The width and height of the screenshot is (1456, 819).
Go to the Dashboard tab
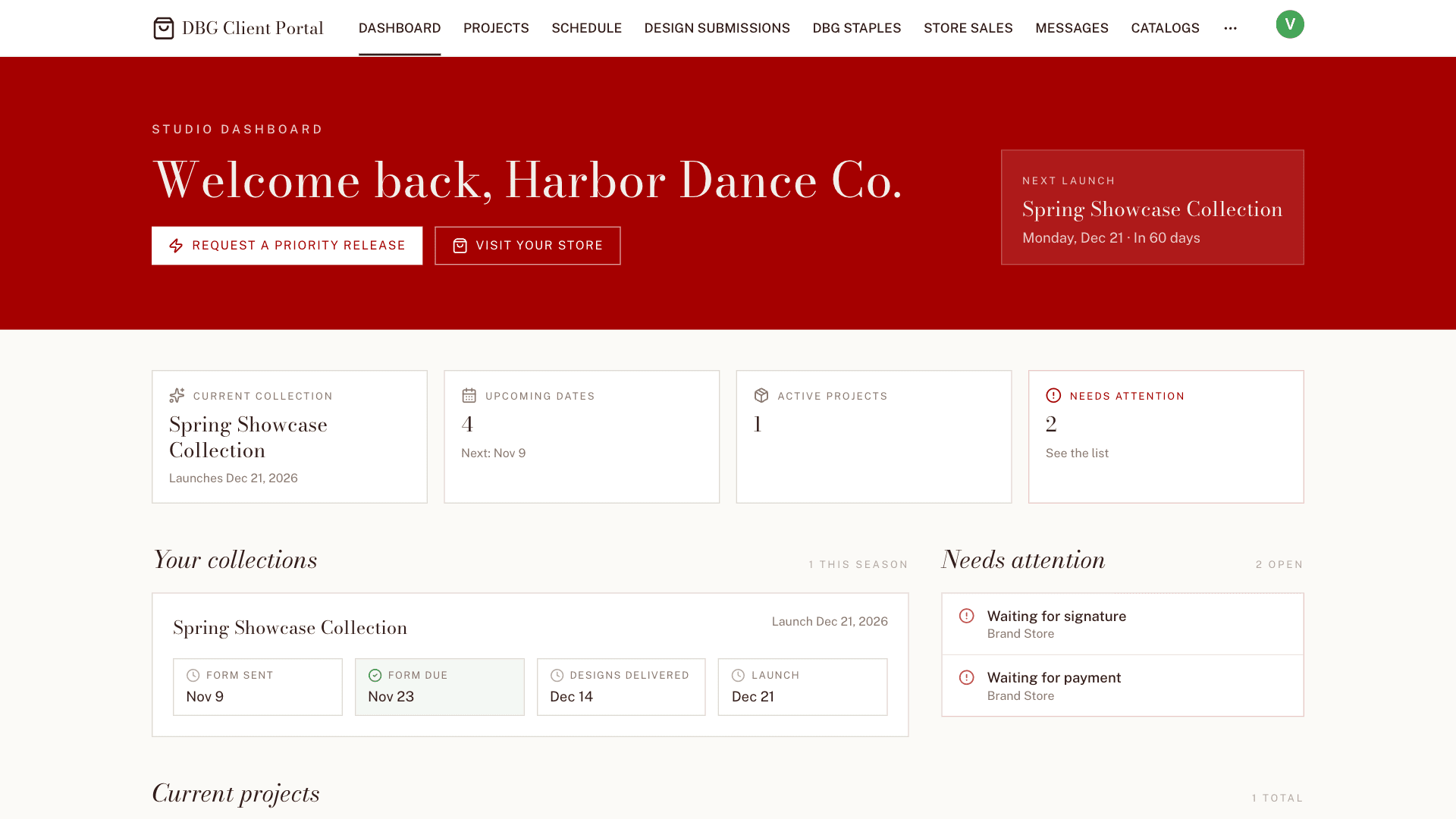(x=400, y=28)
